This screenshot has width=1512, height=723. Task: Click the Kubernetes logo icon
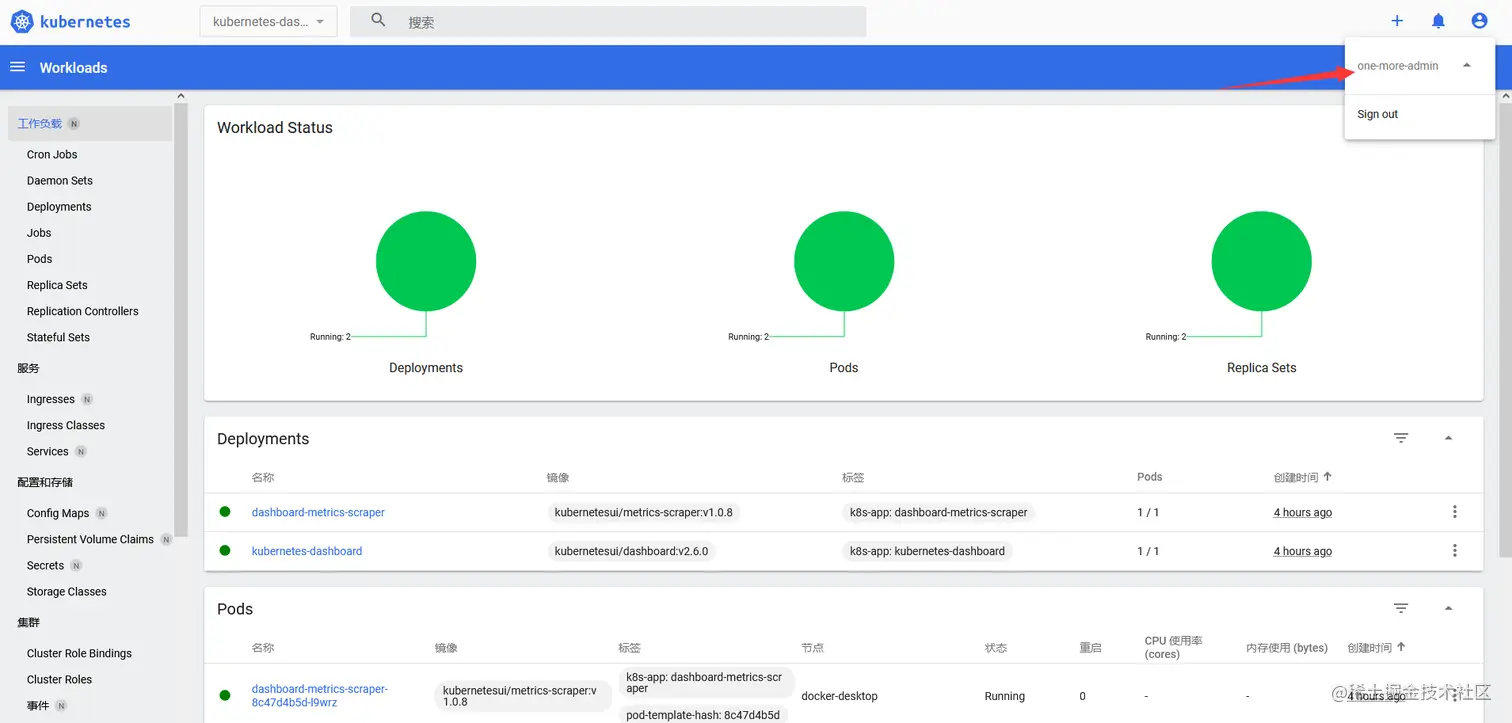(x=22, y=21)
